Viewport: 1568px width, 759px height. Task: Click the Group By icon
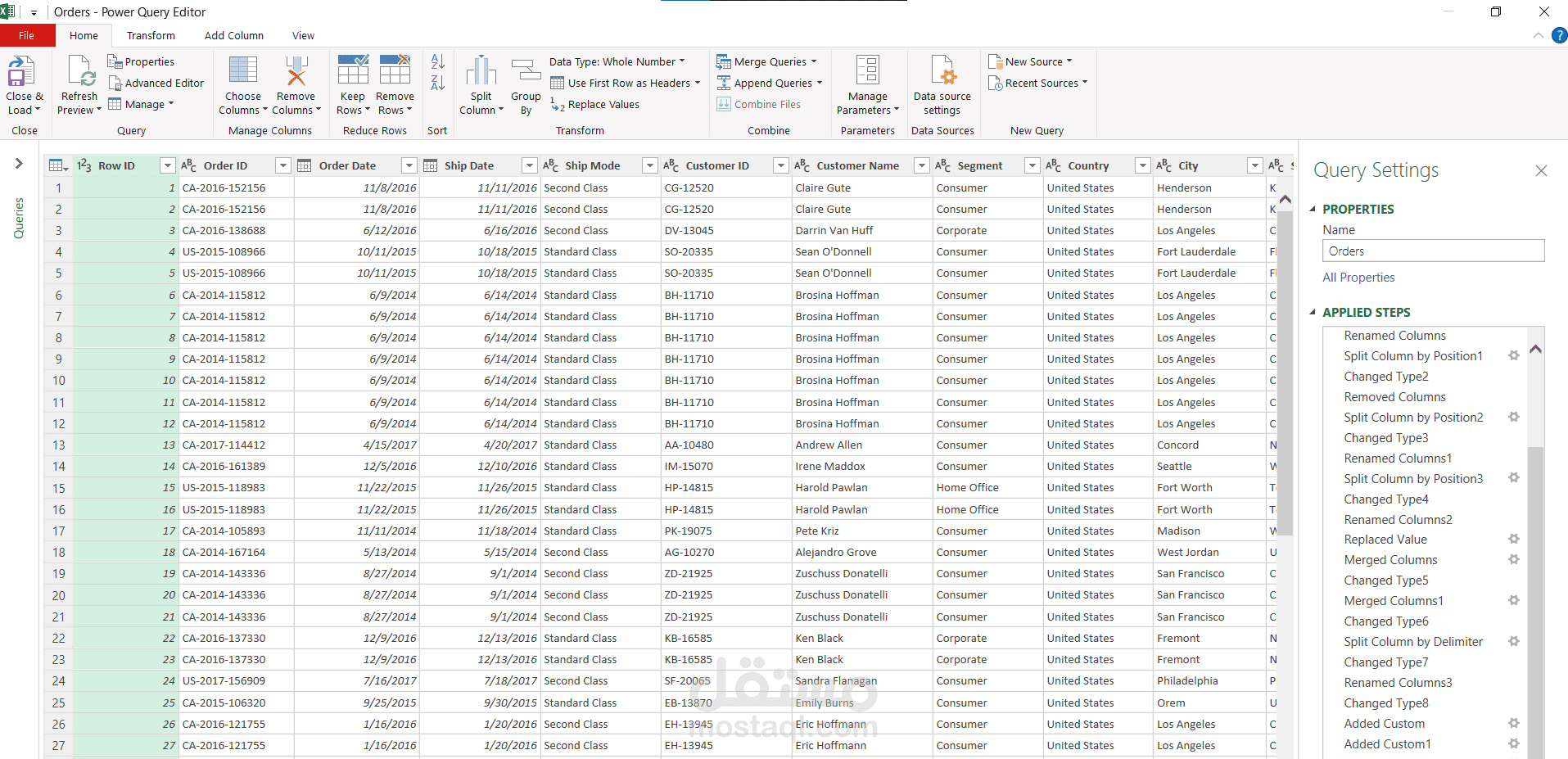click(526, 70)
